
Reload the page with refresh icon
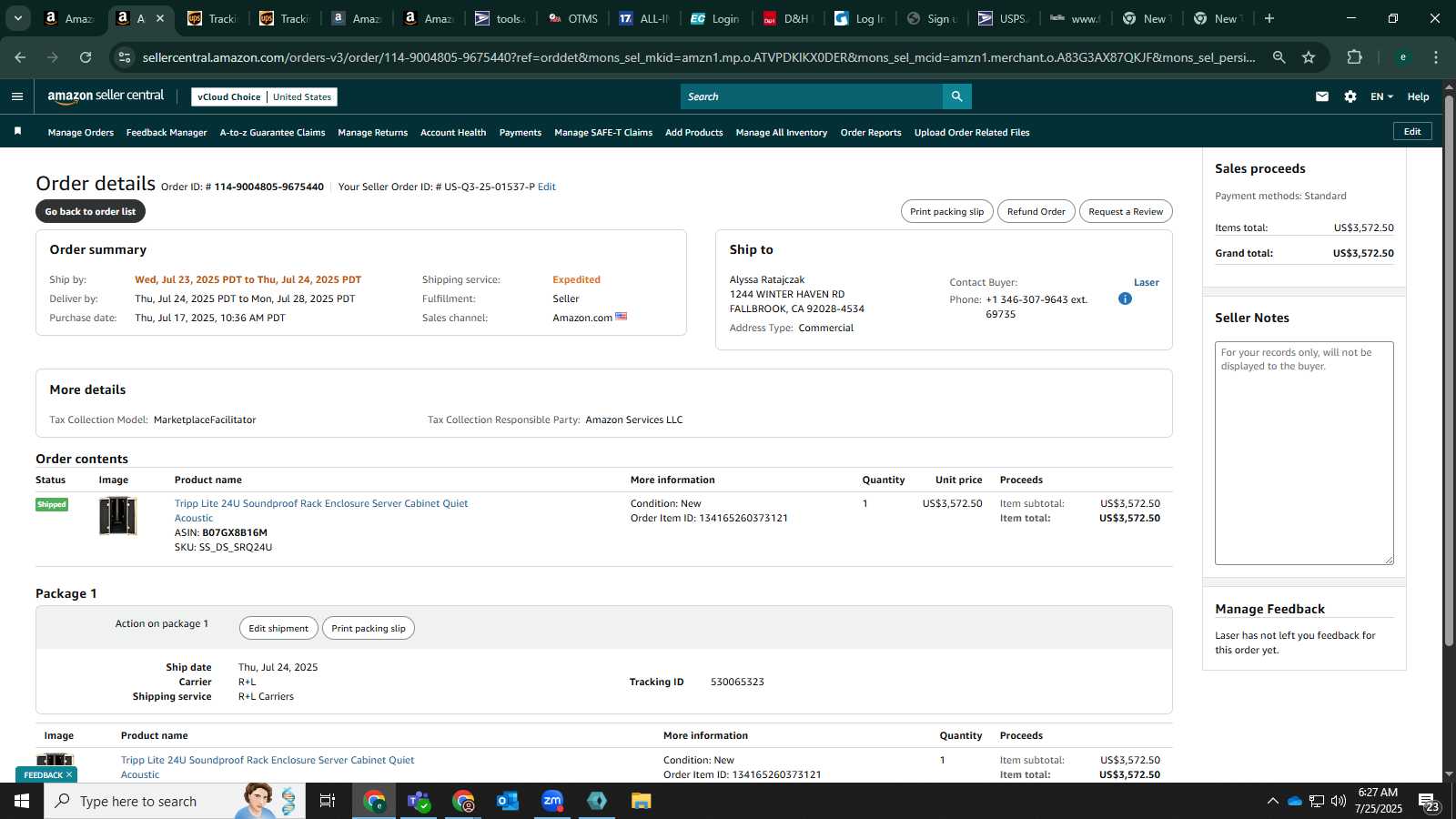tap(86, 57)
